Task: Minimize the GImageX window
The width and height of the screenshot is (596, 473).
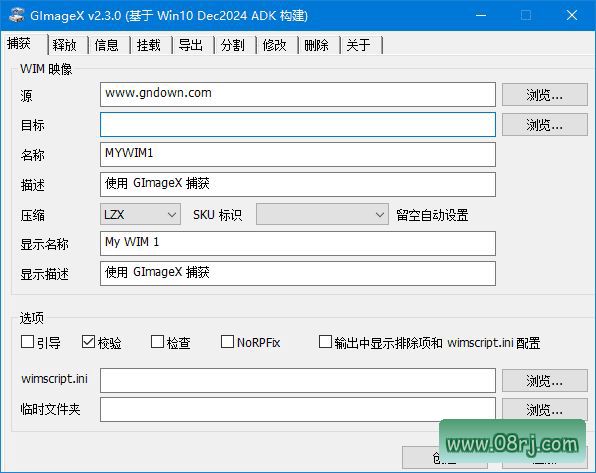Action: tap(481, 15)
